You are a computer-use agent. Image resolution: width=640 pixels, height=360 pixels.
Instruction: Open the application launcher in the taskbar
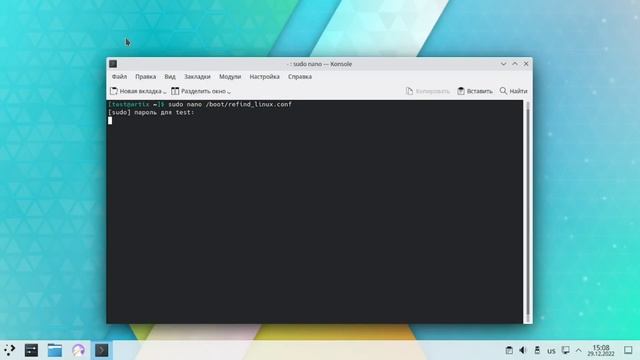click(9, 350)
